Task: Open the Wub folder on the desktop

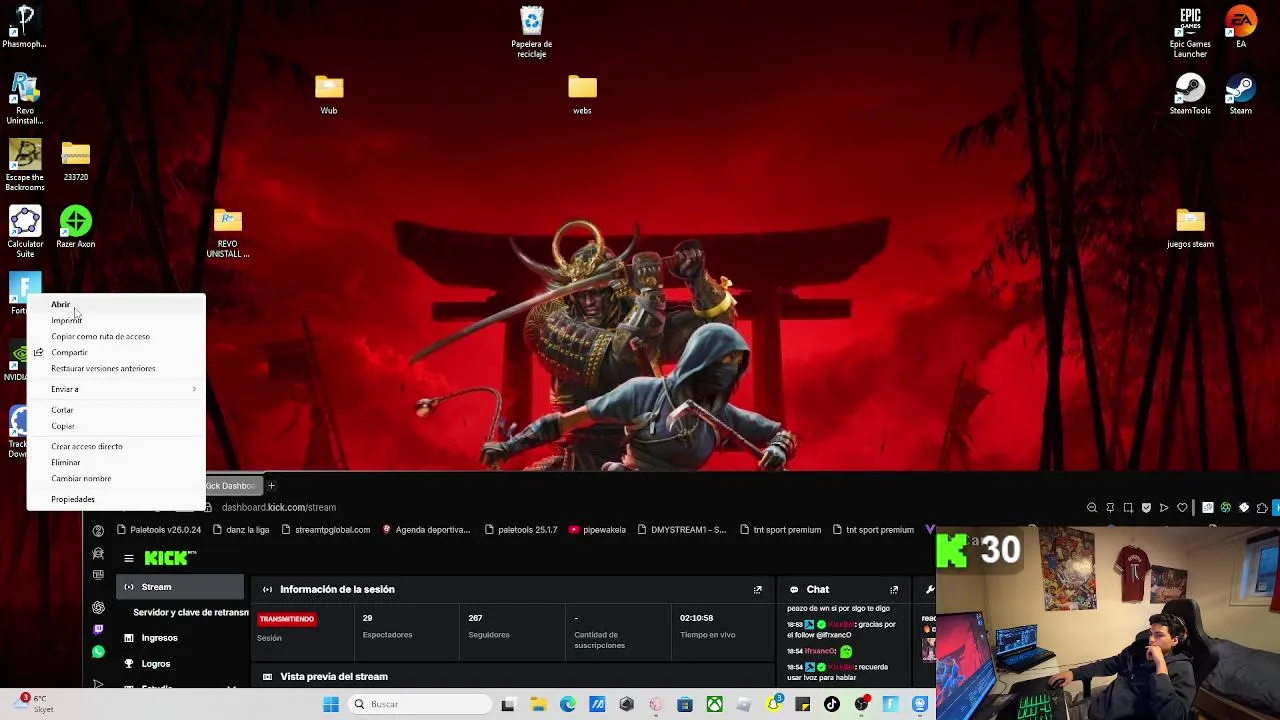Action: 329,95
